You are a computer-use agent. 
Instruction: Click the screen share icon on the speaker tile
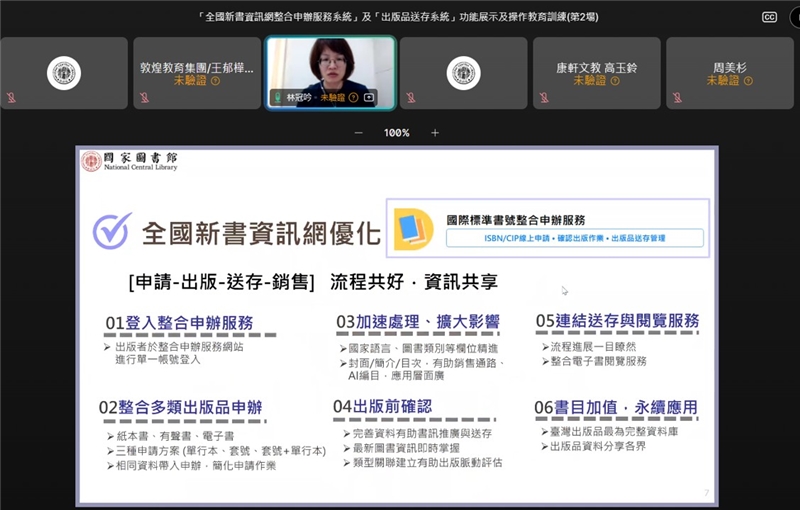point(369,98)
